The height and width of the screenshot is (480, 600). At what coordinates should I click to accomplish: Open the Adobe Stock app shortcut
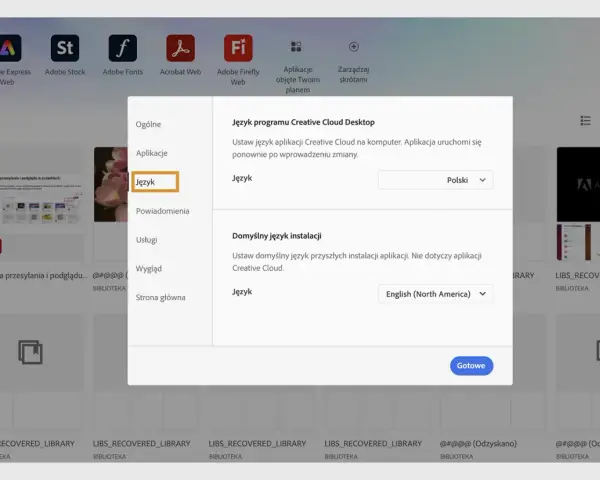65,48
